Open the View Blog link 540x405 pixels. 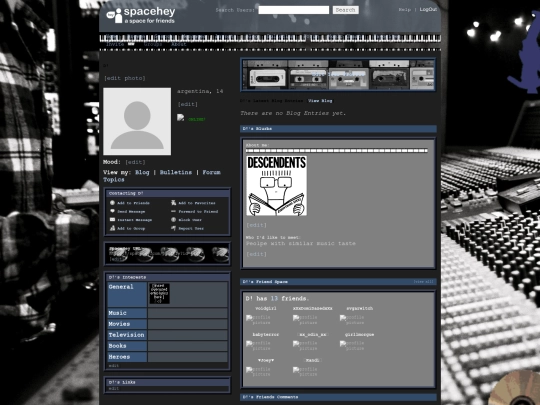320,101
